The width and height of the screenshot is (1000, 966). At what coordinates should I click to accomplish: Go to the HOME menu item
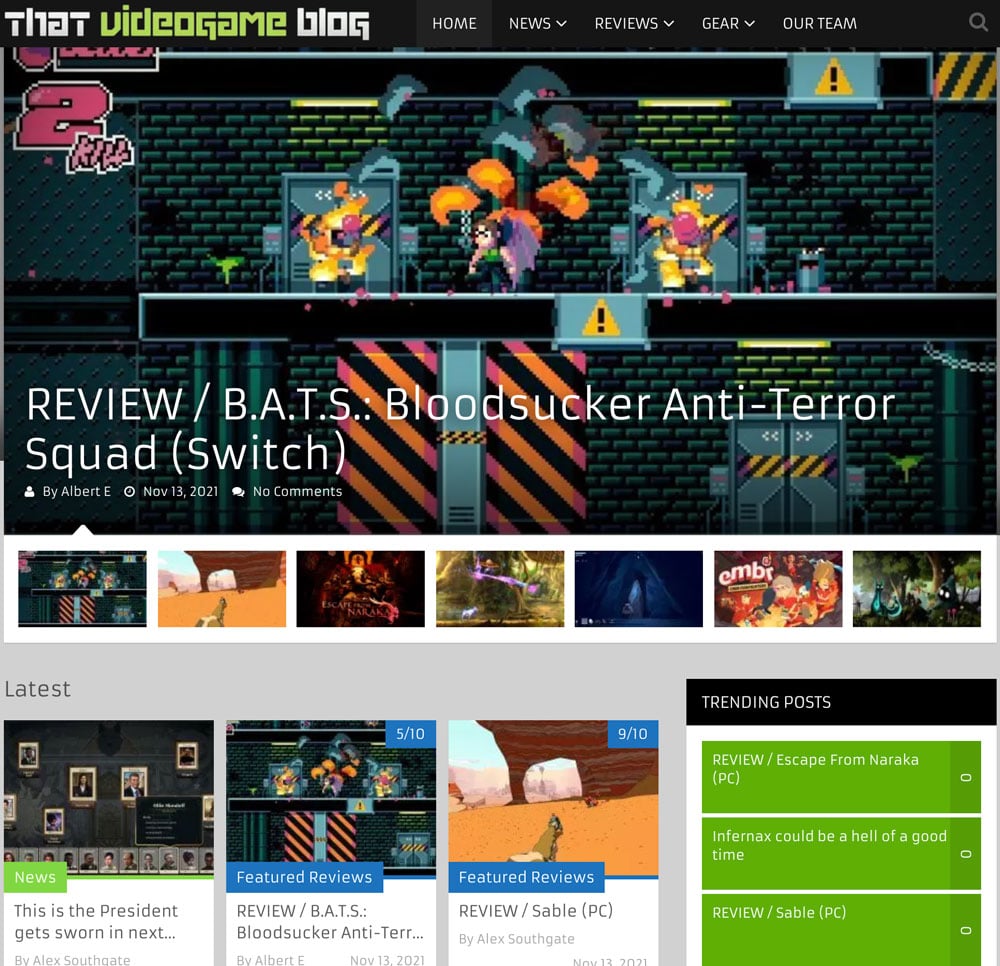pyautogui.click(x=454, y=24)
